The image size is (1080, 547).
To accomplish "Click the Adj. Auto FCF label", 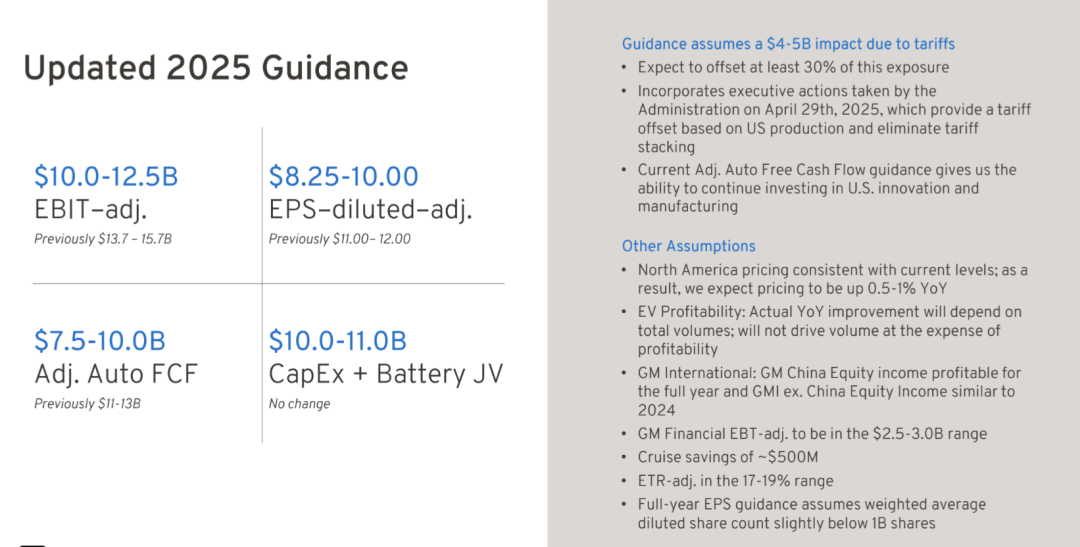I will 116,374.
